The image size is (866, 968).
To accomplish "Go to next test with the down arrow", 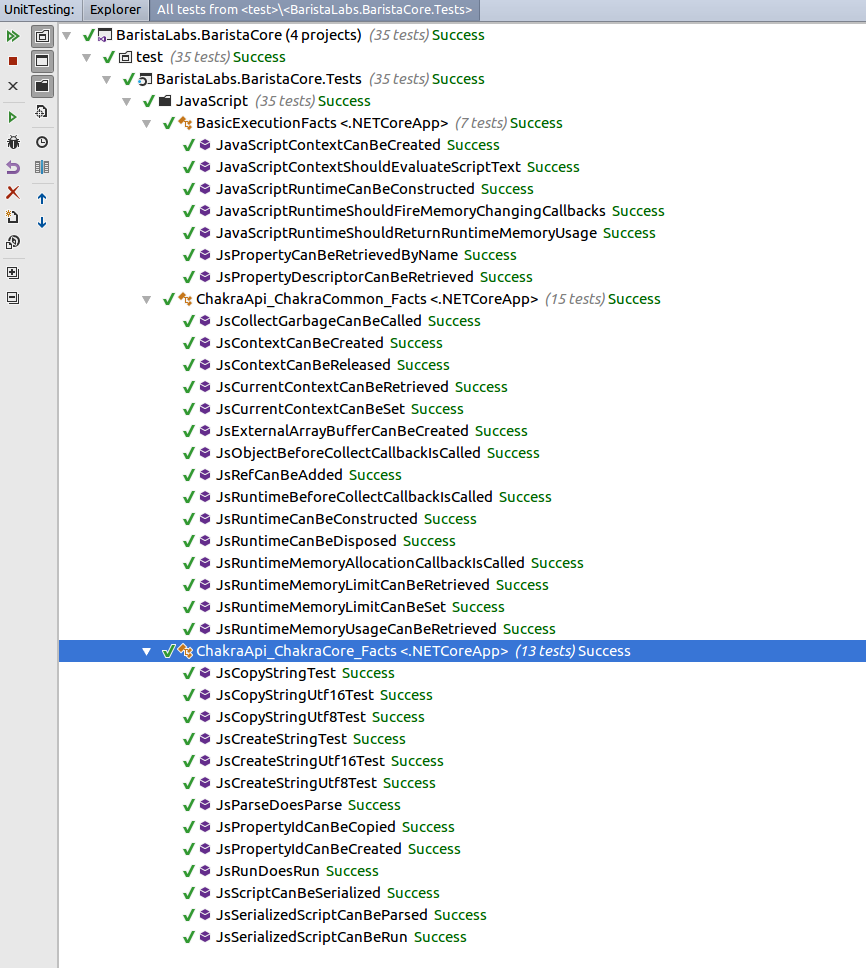I will [42, 222].
